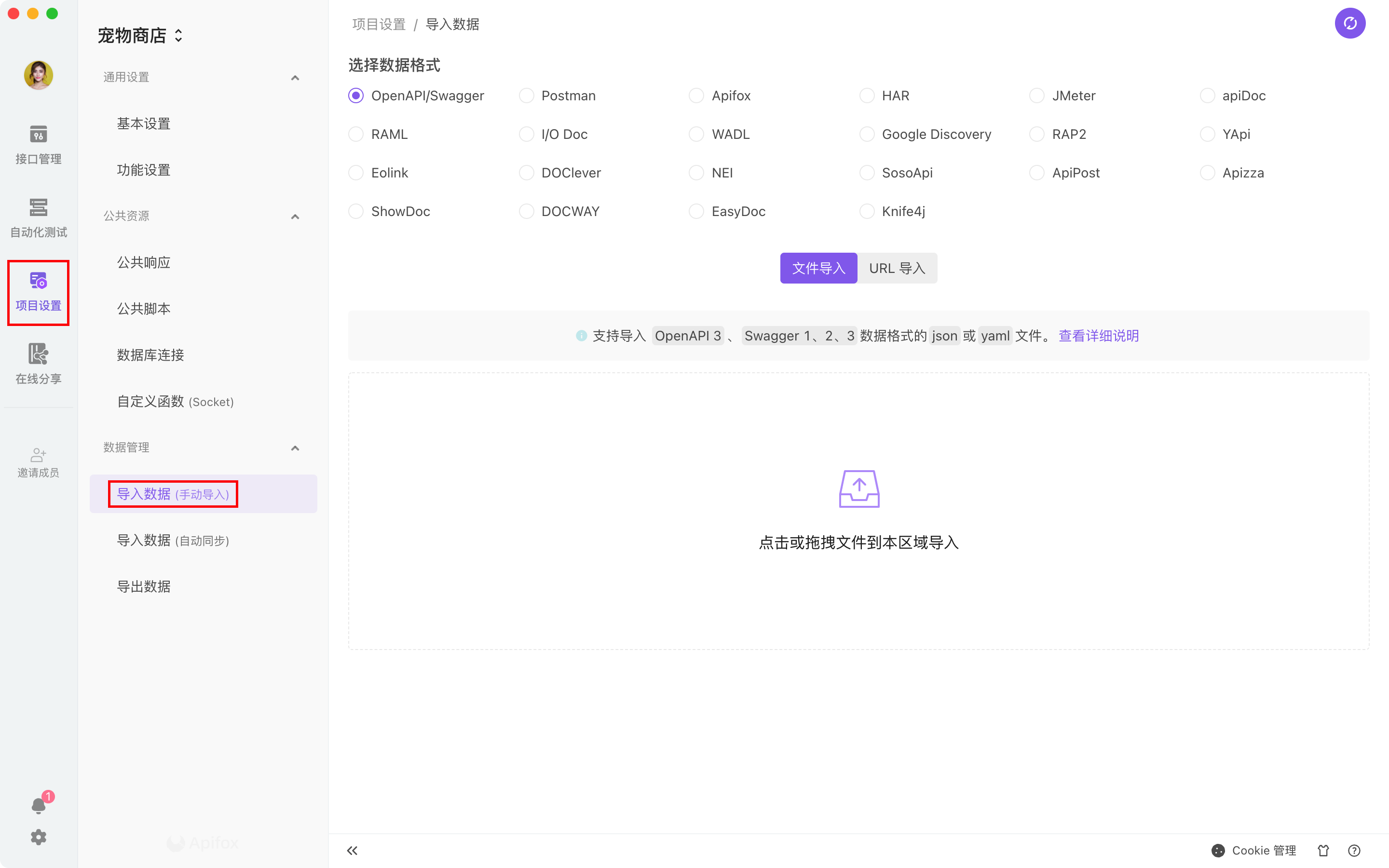Choose the HAR data format
The width and height of the screenshot is (1389, 868).
867,95
